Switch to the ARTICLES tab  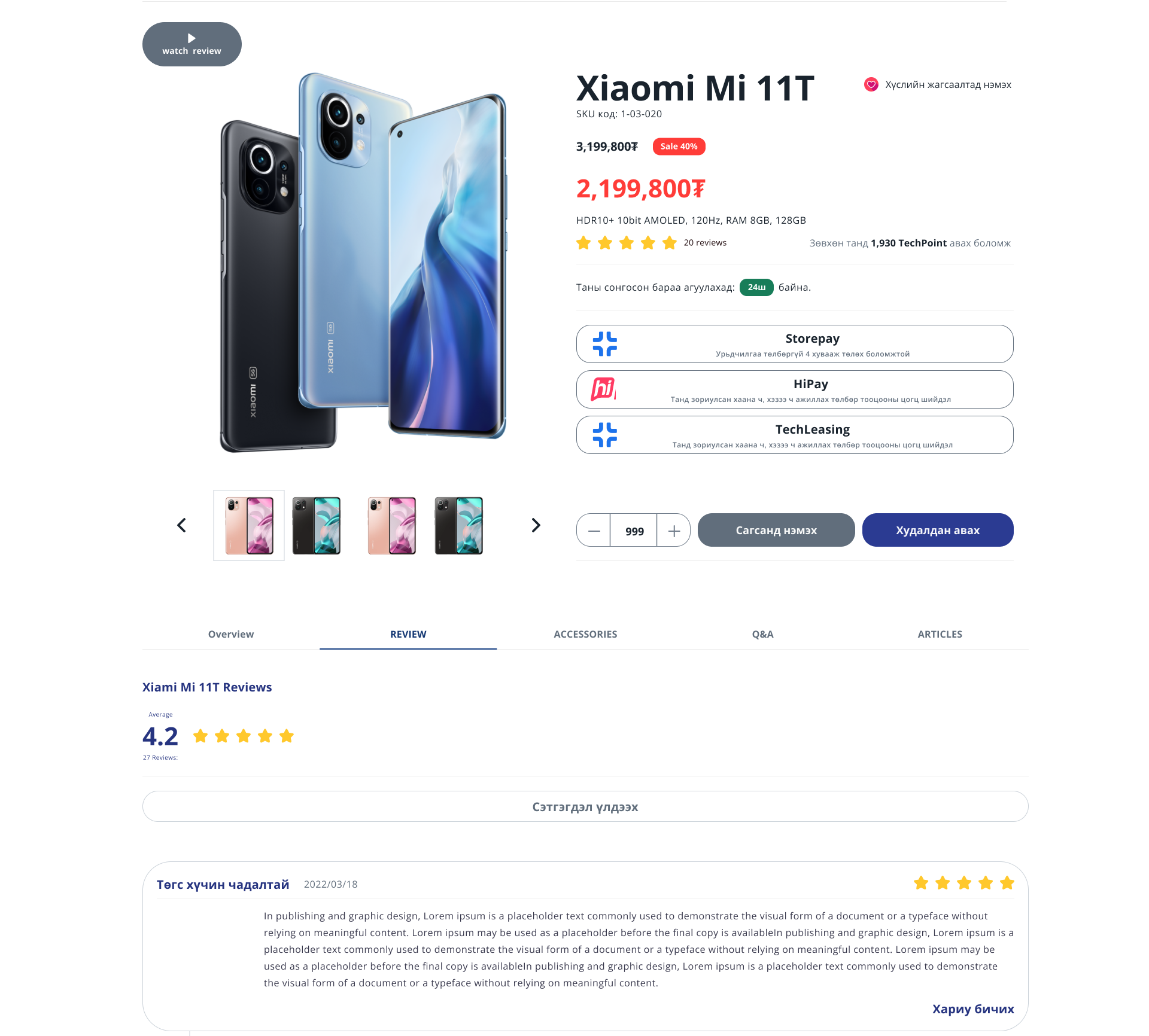[x=940, y=634]
